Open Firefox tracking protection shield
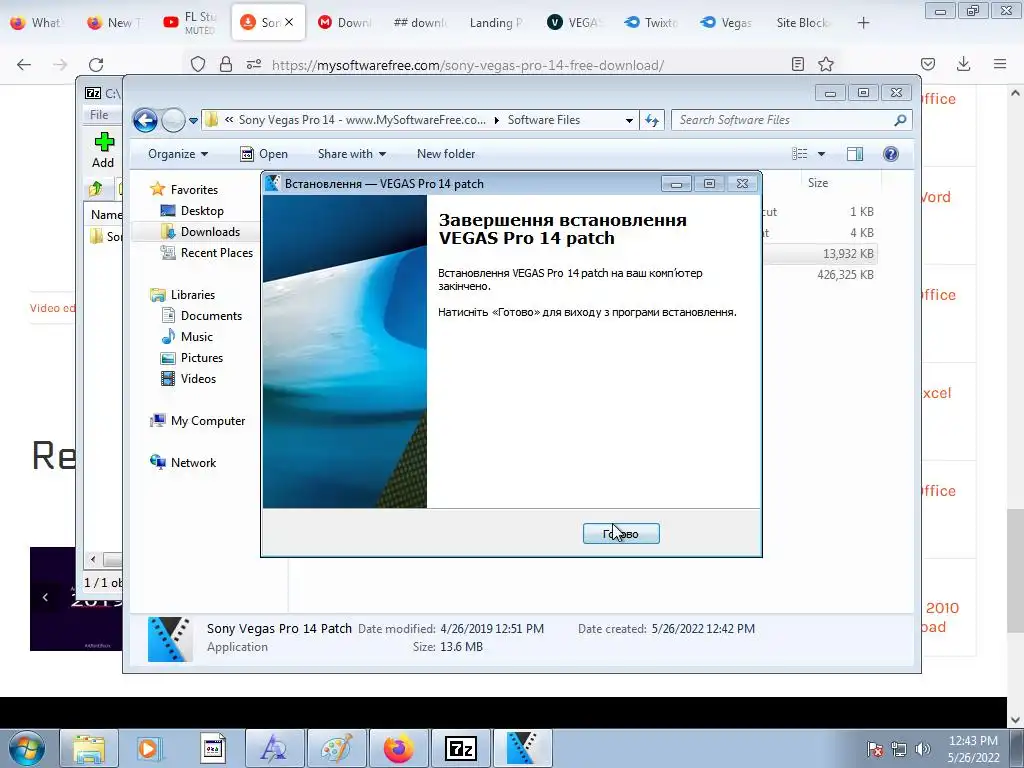1024x768 pixels. coord(198,64)
